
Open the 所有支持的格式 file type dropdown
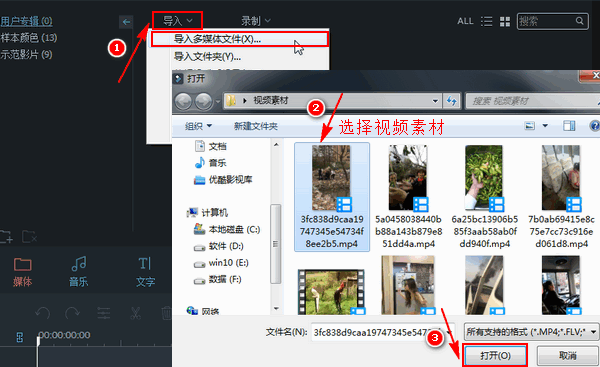(x=531, y=332)
